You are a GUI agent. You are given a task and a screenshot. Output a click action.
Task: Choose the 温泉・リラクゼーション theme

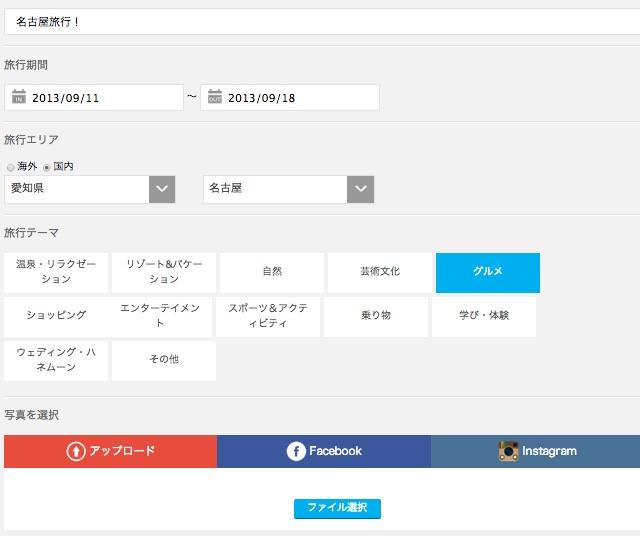[x=56, y=272]
